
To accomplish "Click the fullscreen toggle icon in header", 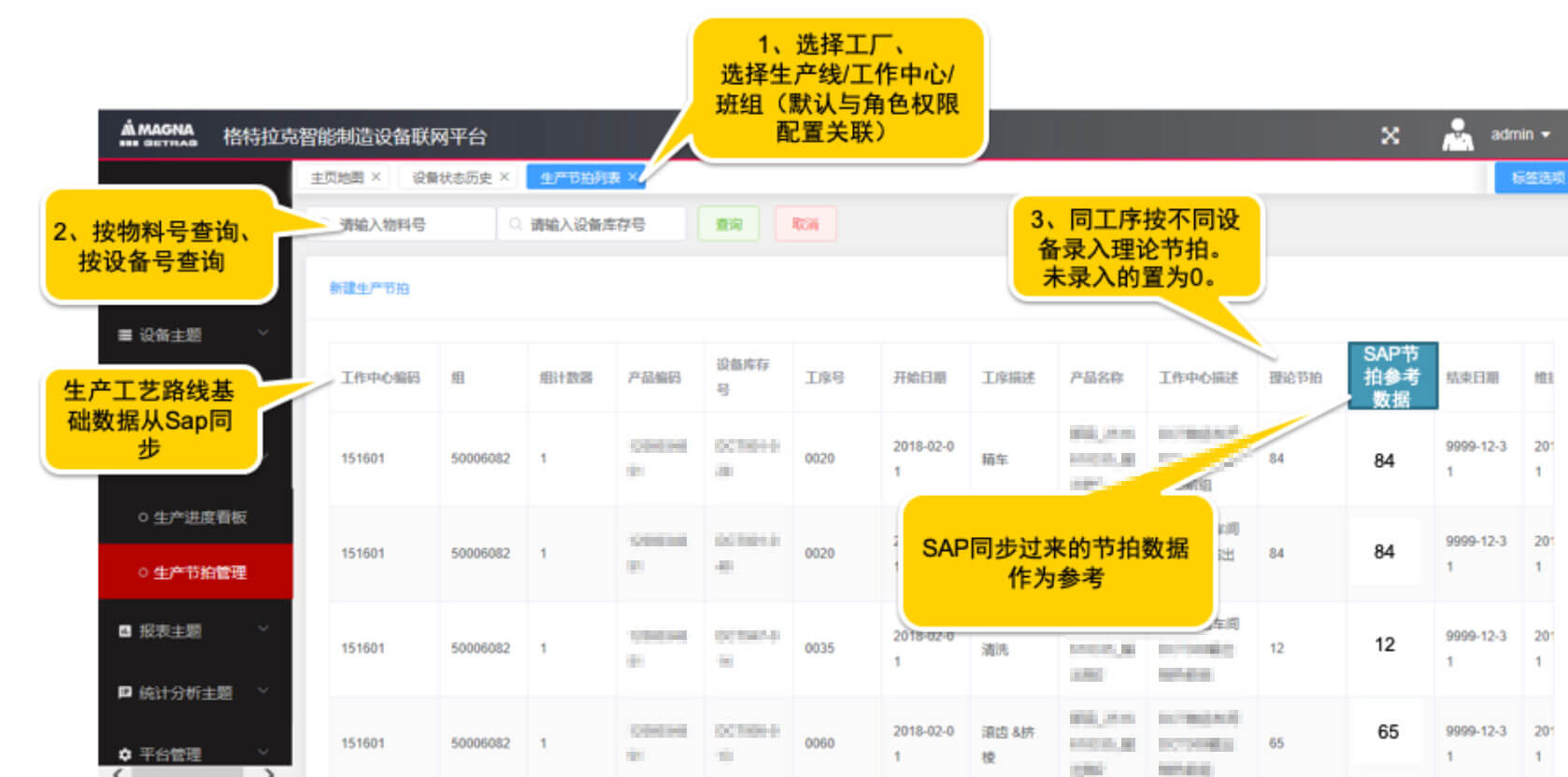I will [1390, 136].
